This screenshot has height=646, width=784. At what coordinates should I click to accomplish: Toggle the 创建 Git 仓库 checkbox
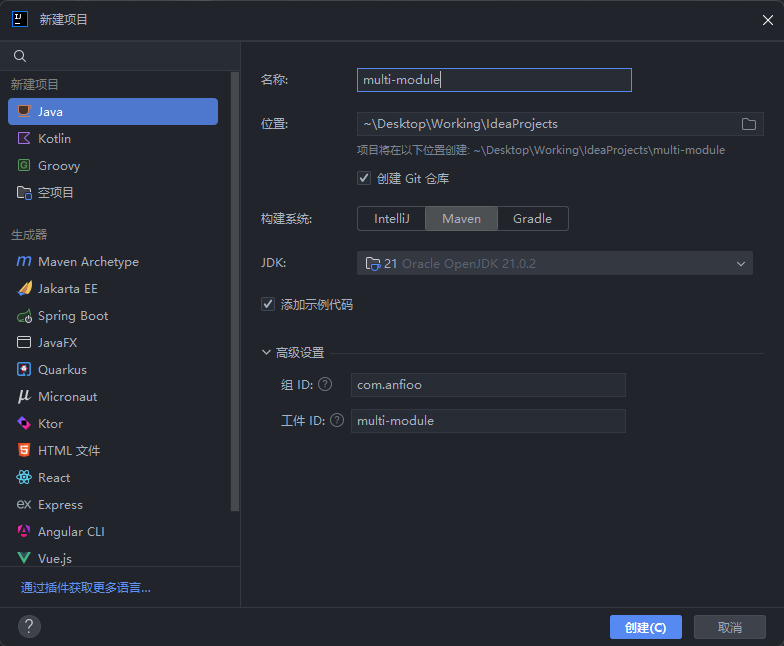pyautogui.click(x=364, y=178)
